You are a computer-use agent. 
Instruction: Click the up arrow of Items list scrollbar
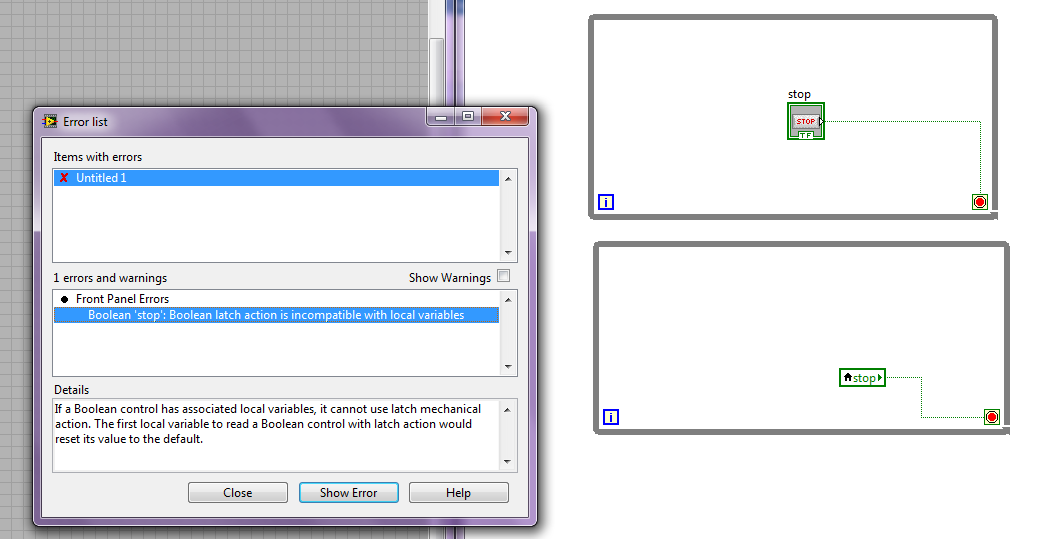[x=508, y=178]
